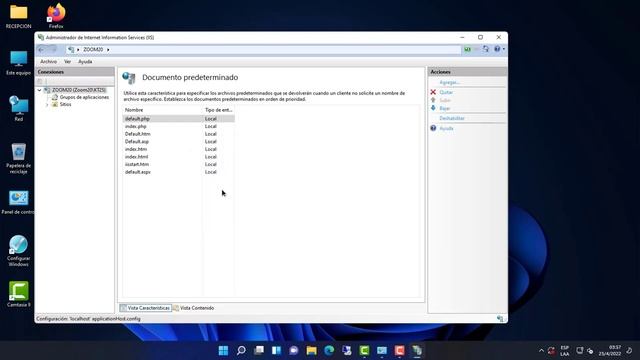Open taskbar Search icon
The image size is (640, 360).
coord(241,350)
